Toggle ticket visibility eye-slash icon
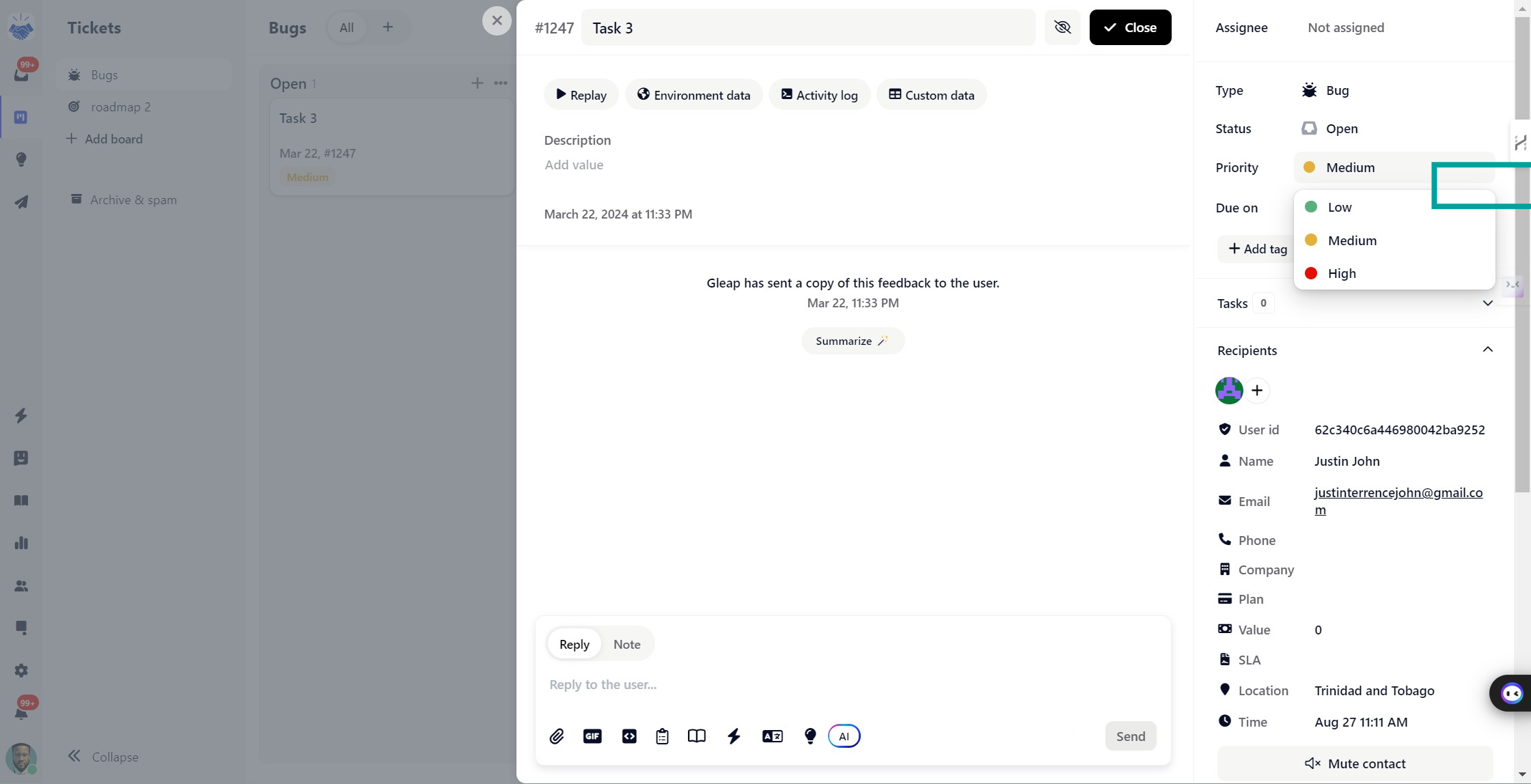This screenshot has height=784, width=1531. click(1062, 27)
